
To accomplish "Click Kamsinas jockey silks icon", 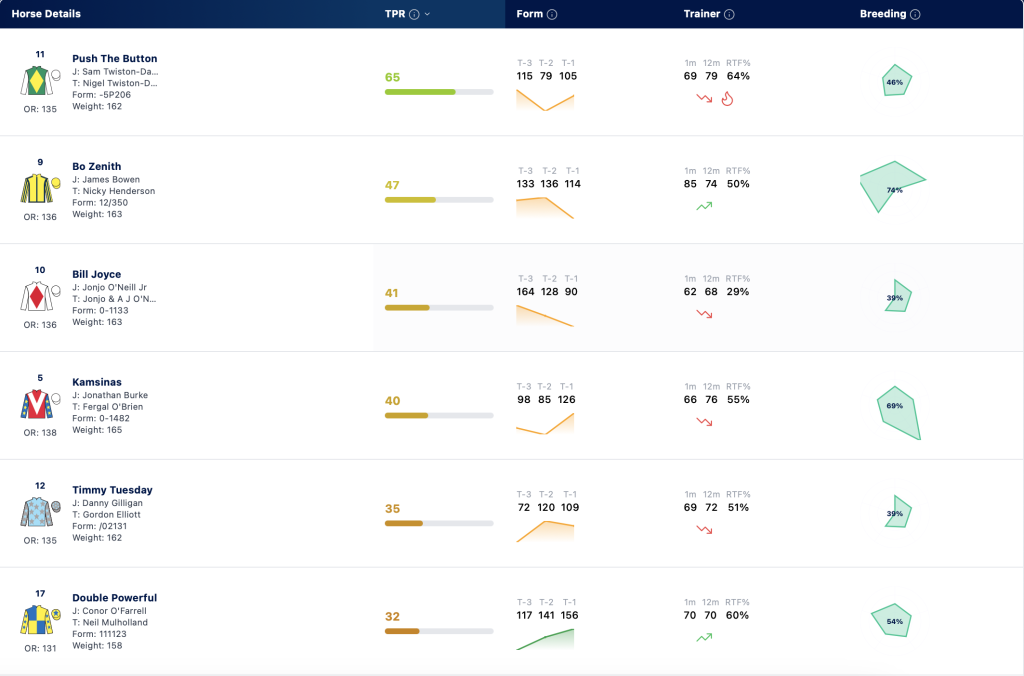I will point(40,404).
